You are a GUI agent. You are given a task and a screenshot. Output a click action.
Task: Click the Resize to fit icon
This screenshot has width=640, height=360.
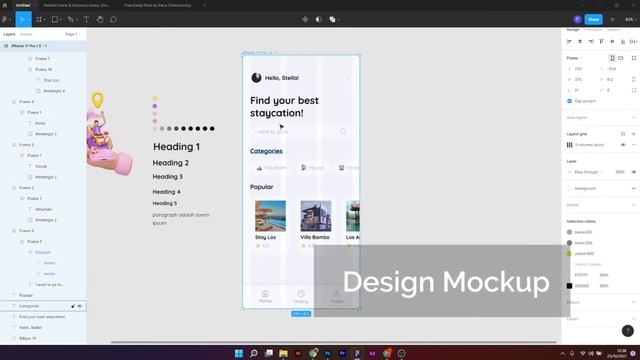(x=634, y=58)
